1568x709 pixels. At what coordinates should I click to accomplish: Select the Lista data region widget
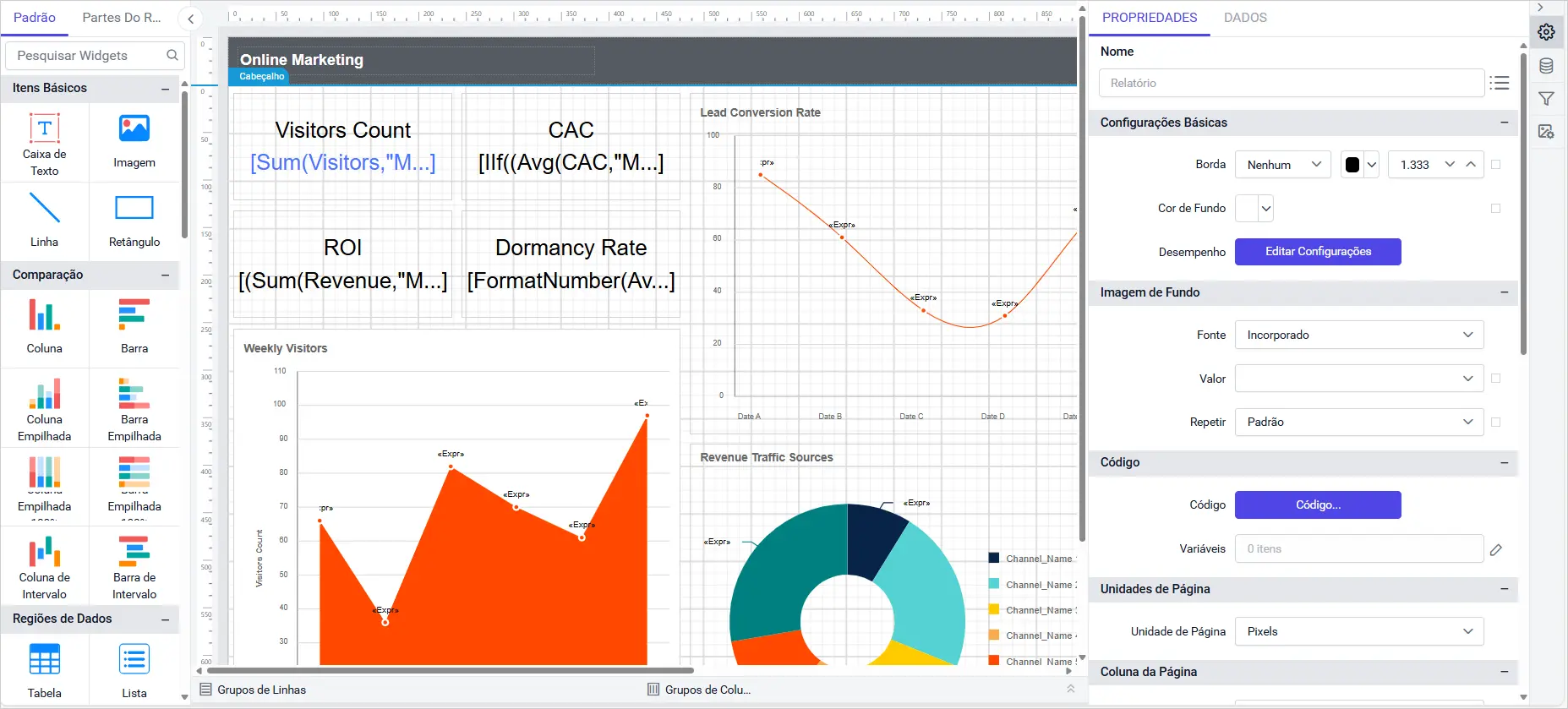134,671
